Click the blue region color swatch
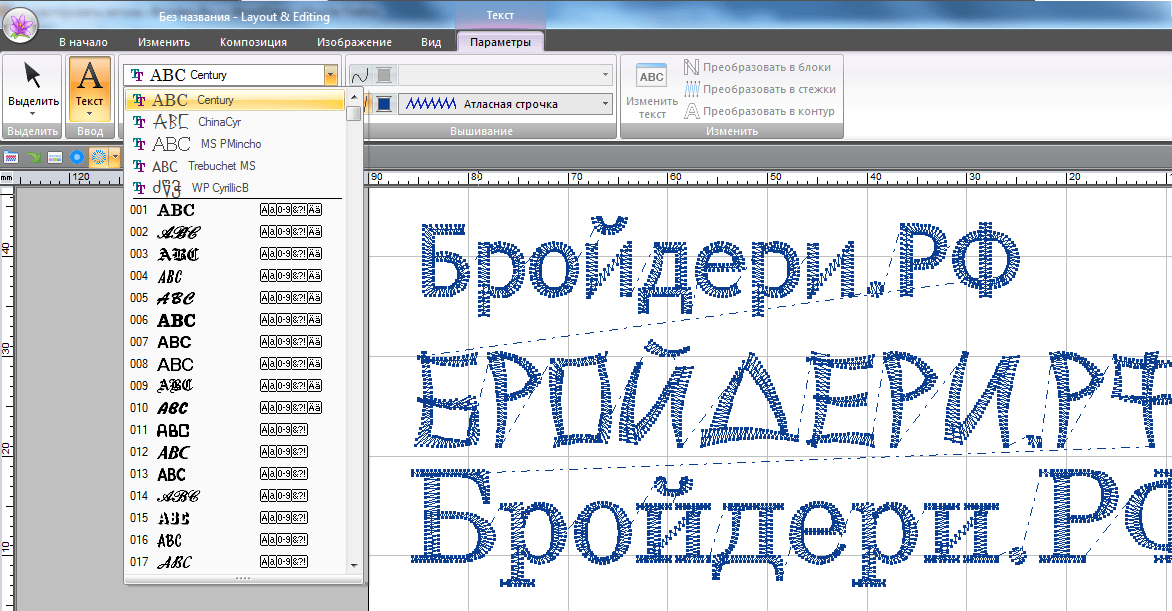The height and width of the screenshot is (611, 1172). pos(384,104)
